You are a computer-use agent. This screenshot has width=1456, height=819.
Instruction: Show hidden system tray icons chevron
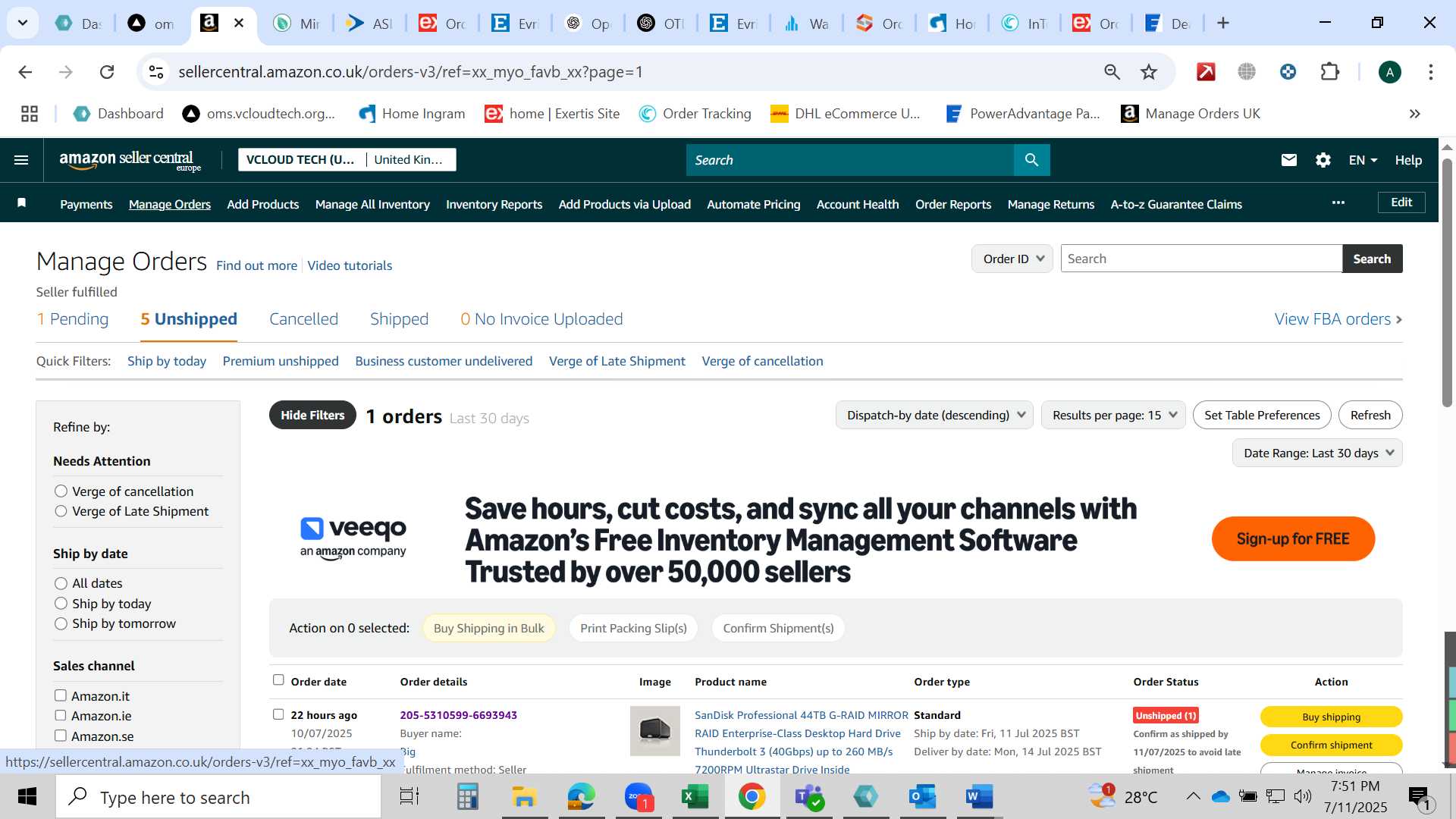point(1193,796)
